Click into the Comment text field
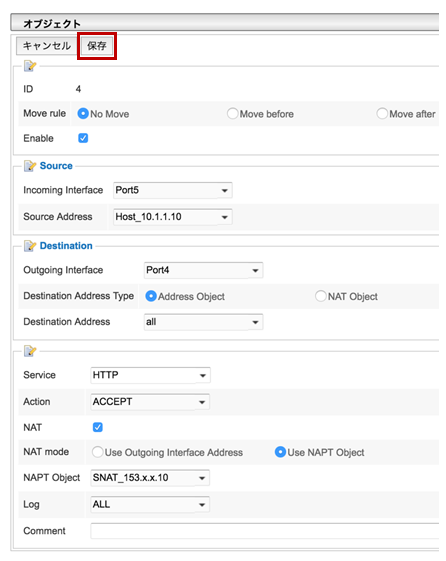The width and height of the screenshot is (446, 561). [x=265, y=531]
